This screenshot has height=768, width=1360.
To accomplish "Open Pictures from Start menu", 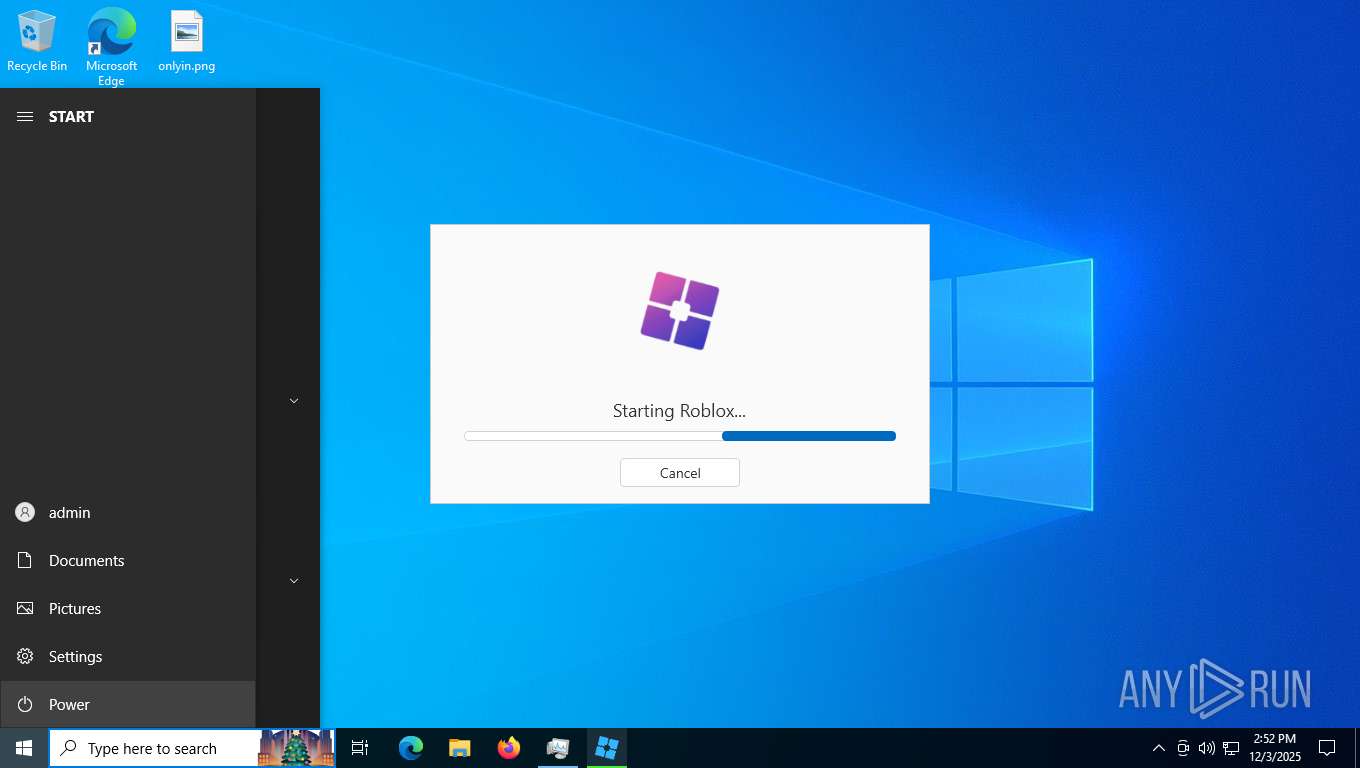I will pos(128,608).
